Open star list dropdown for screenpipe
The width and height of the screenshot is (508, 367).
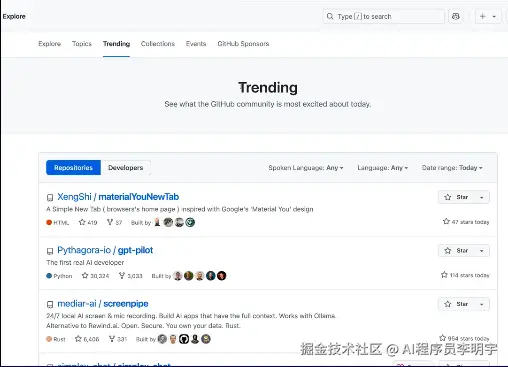coord(482,304)
